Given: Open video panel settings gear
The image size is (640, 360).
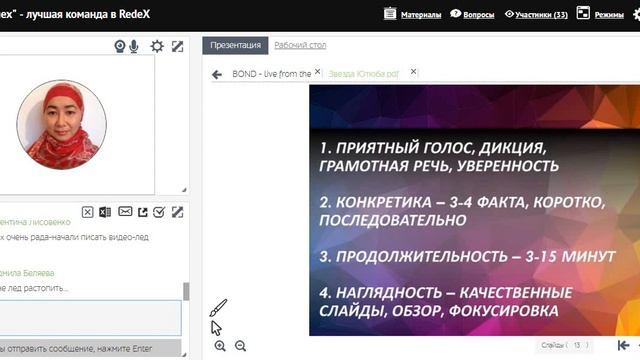Looking at the screenshot, I should [157, 46].
